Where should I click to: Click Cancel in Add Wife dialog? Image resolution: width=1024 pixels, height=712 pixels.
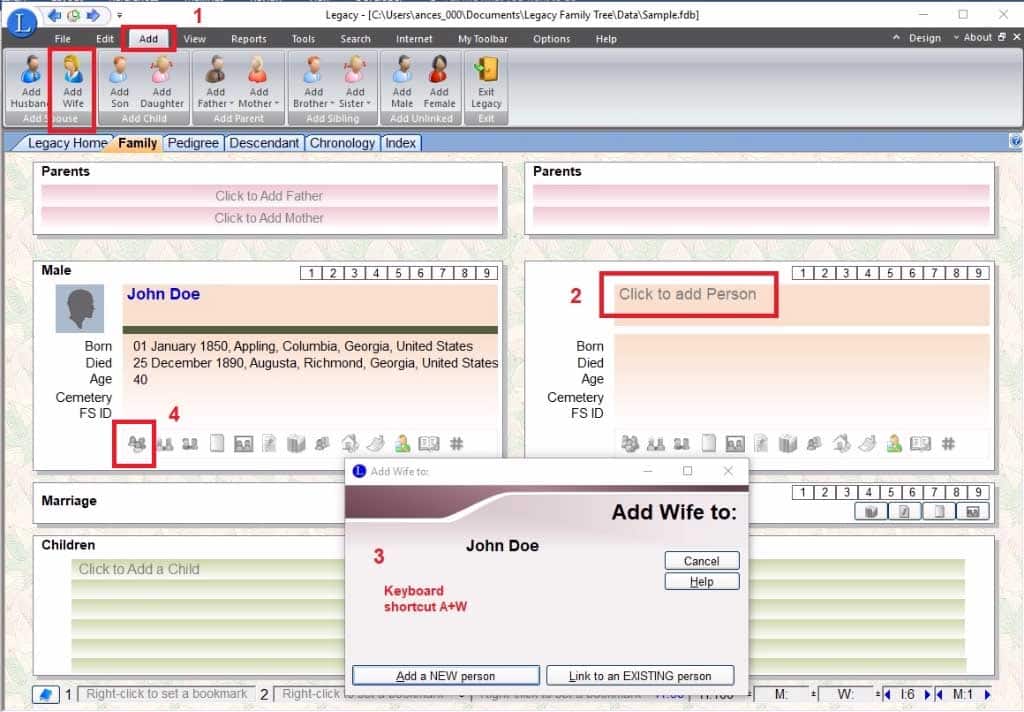(701, 560)
